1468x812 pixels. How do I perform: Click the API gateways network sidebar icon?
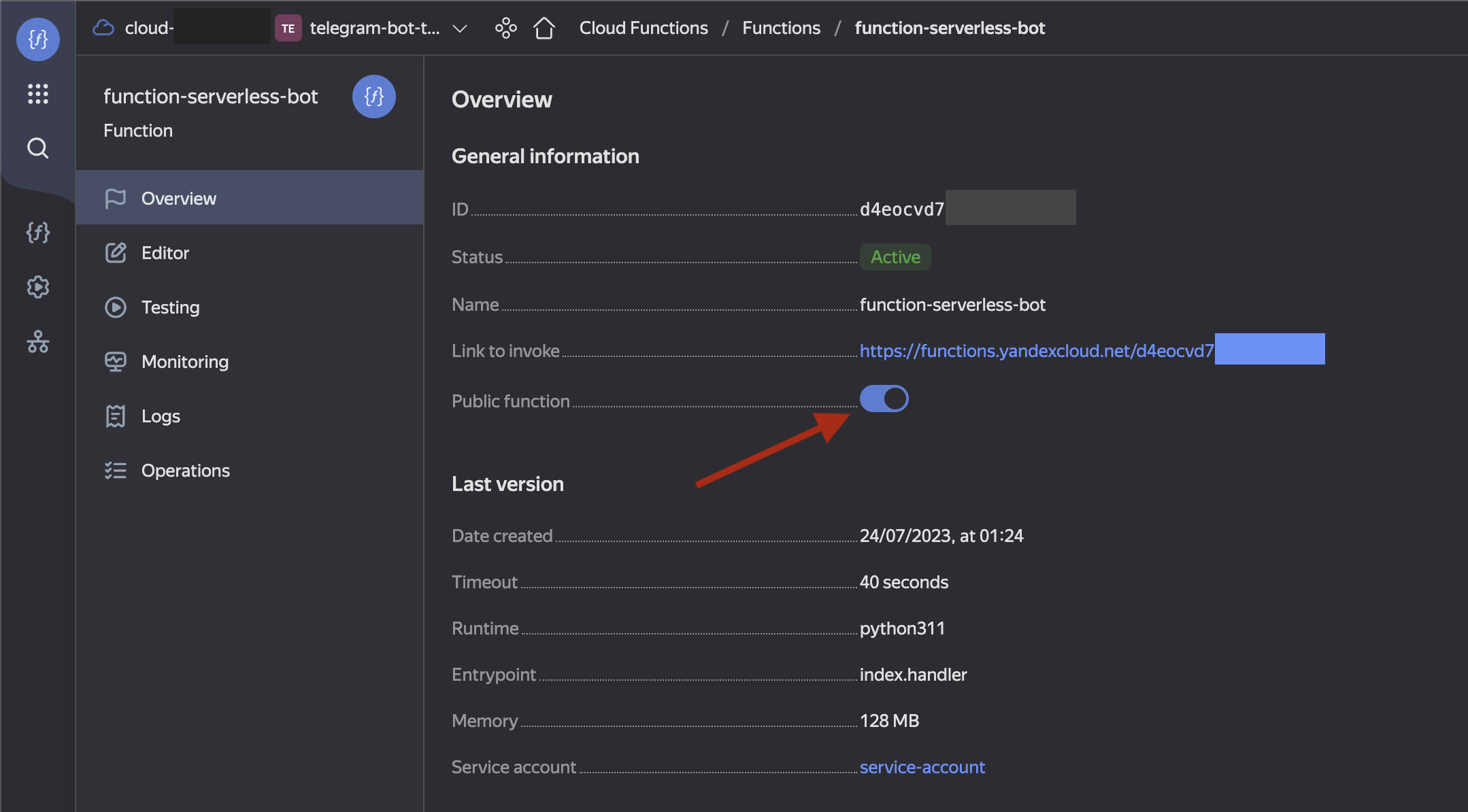click(37, 341)
